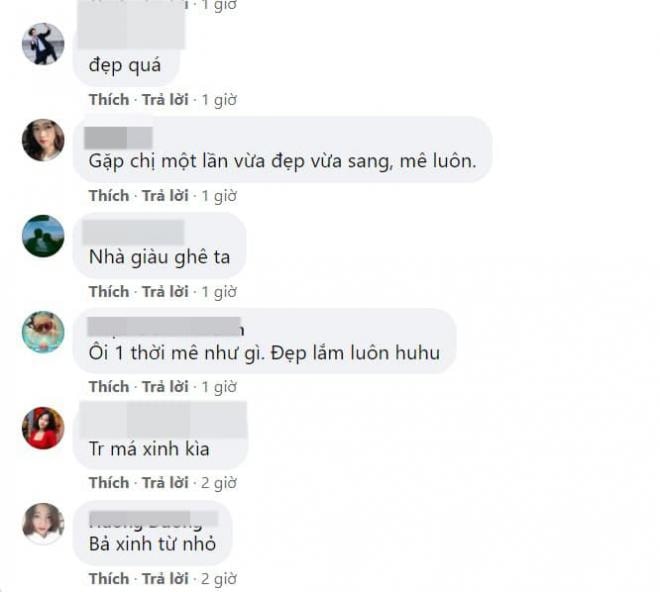Click Thích under 'Gặp chị một lần' comment
This screenshot has width=660, height=592.
point(109,196)
